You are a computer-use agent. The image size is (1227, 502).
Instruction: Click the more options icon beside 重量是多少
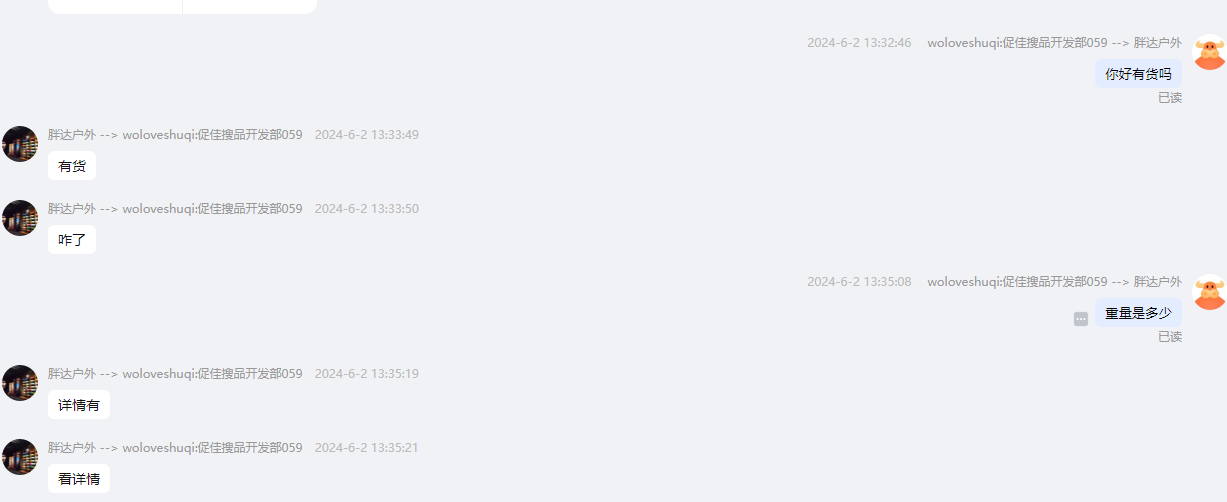tap(1081, 319)
